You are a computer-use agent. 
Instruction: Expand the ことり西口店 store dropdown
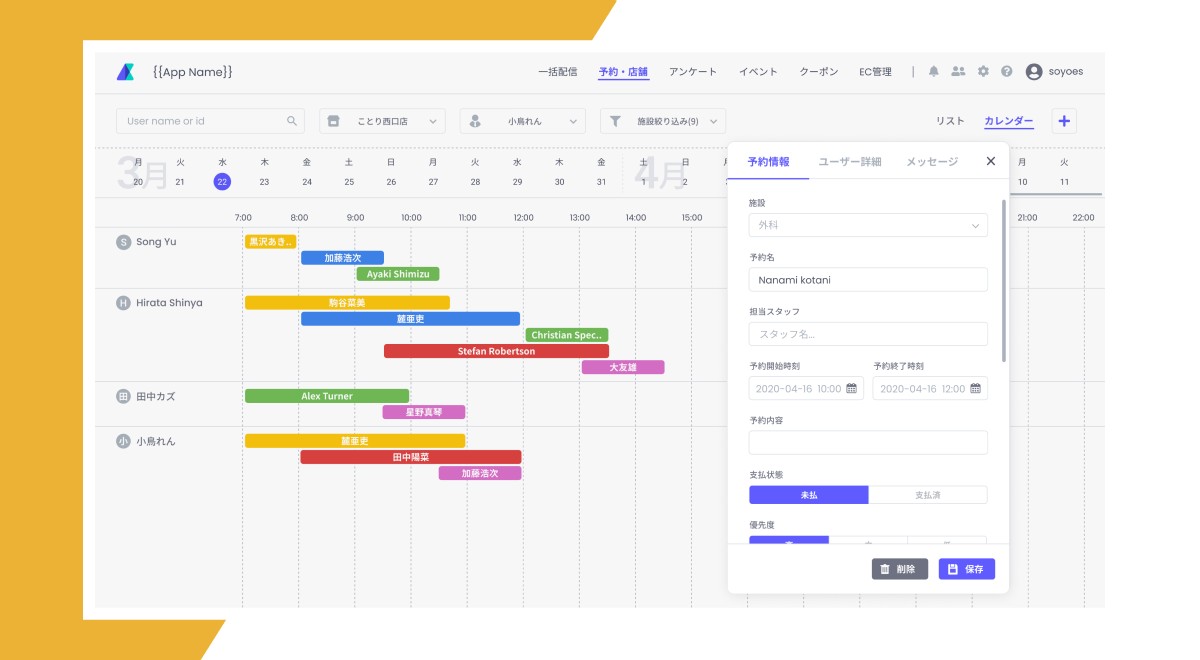tap(382, 121)
